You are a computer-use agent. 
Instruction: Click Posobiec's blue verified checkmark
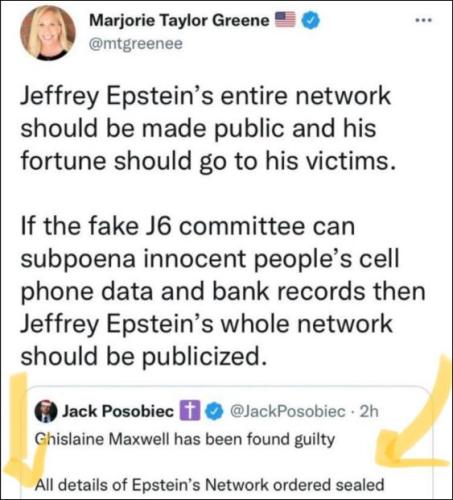213,412
